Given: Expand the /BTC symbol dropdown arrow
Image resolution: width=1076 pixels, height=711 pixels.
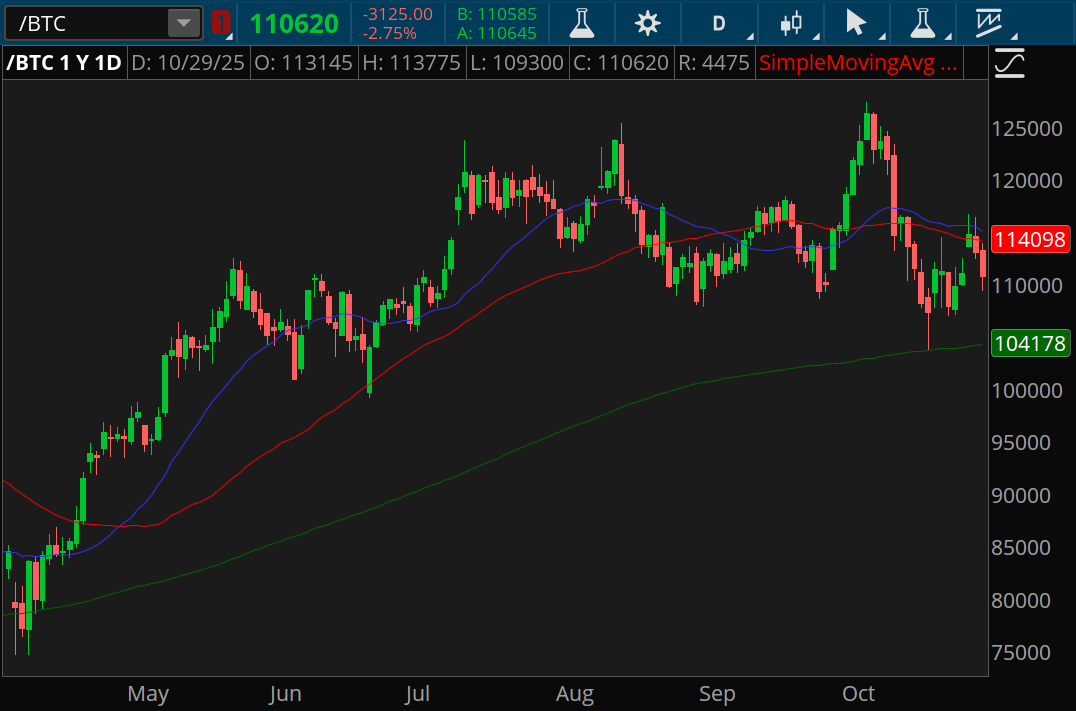Looking at the screenshot, I should [183, 23].
